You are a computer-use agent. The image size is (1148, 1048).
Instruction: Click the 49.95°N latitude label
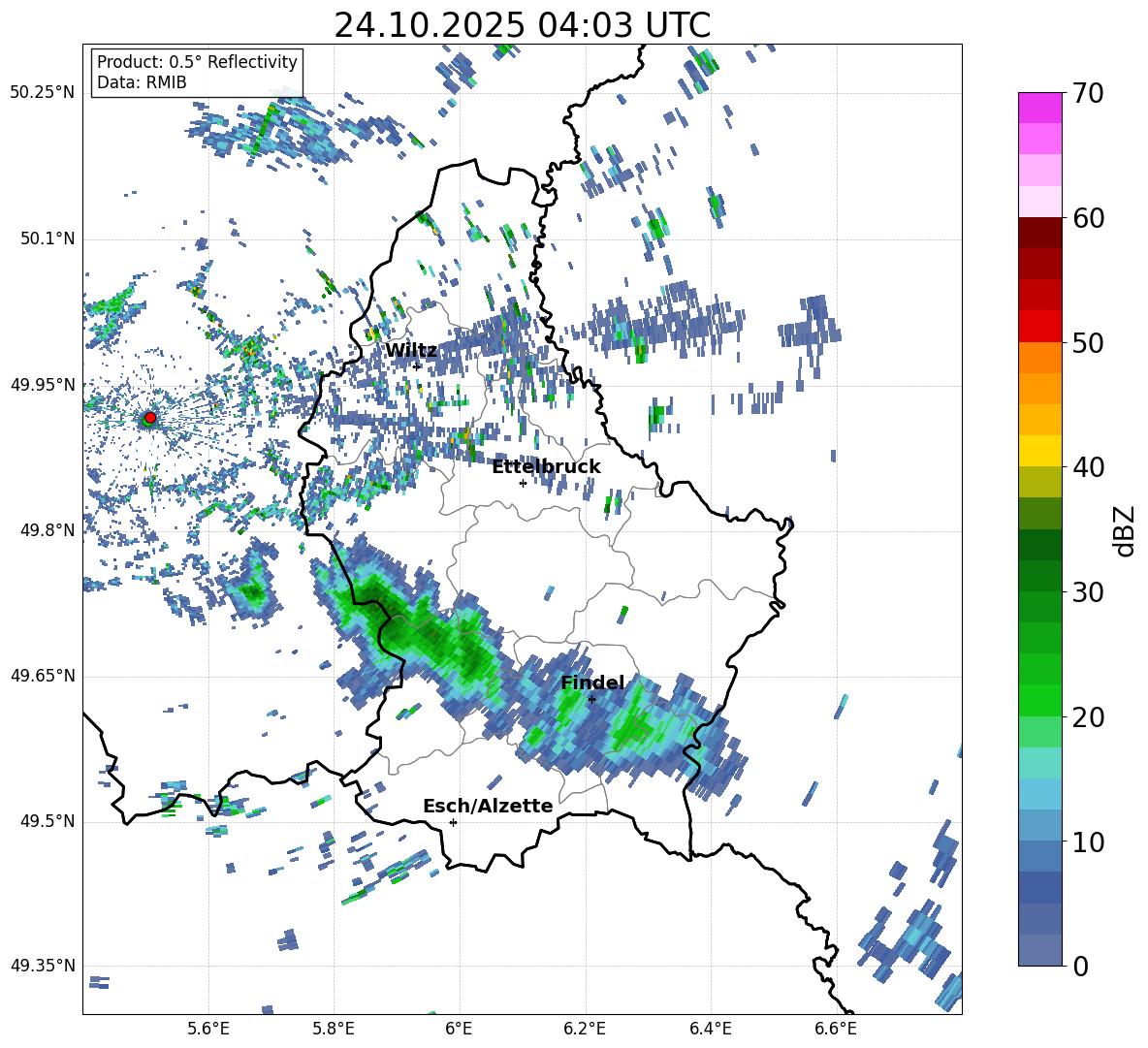click(x=43, y=384)
